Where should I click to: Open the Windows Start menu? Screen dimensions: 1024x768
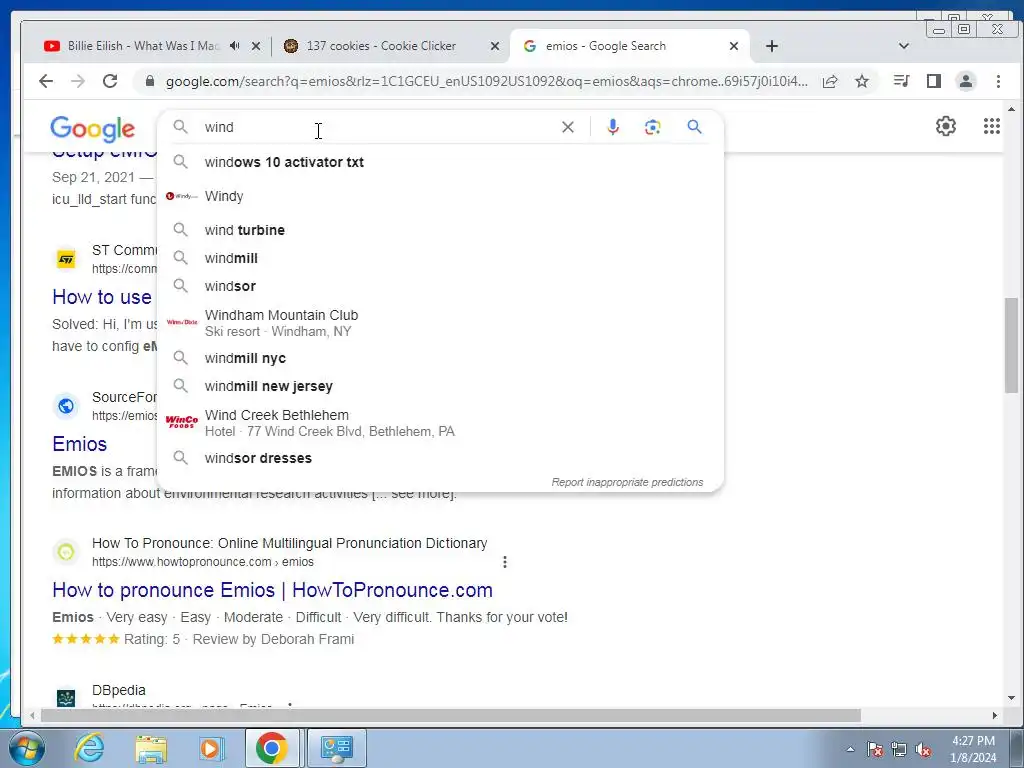pyautogui.click(x=25, y=748)
